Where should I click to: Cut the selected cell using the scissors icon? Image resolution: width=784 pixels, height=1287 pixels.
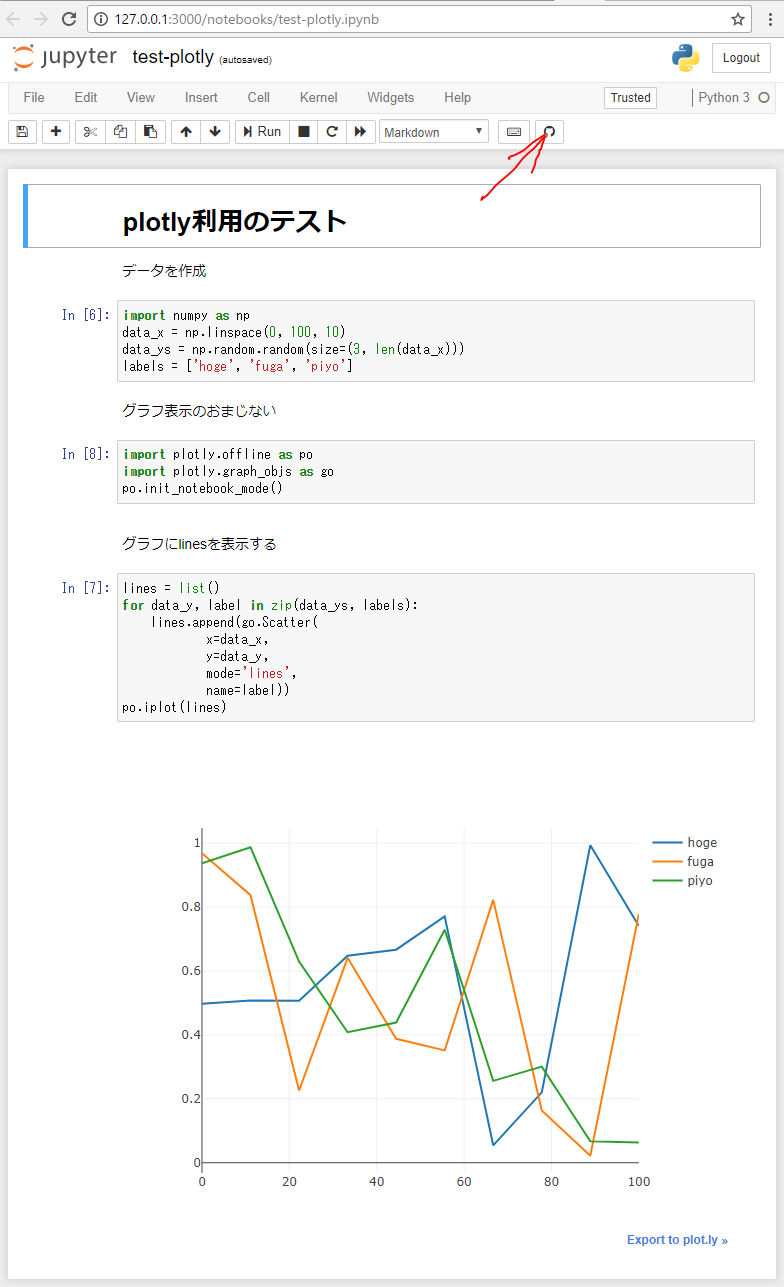89,131
